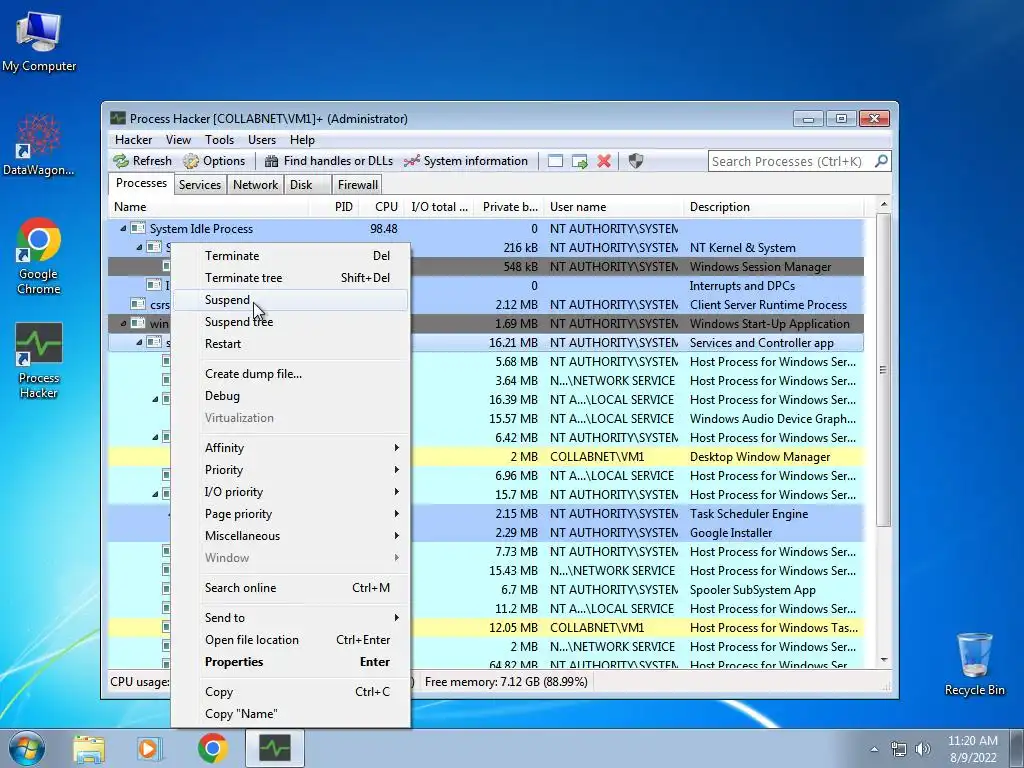Click the shield icon in toolbar

pos(635,161)
